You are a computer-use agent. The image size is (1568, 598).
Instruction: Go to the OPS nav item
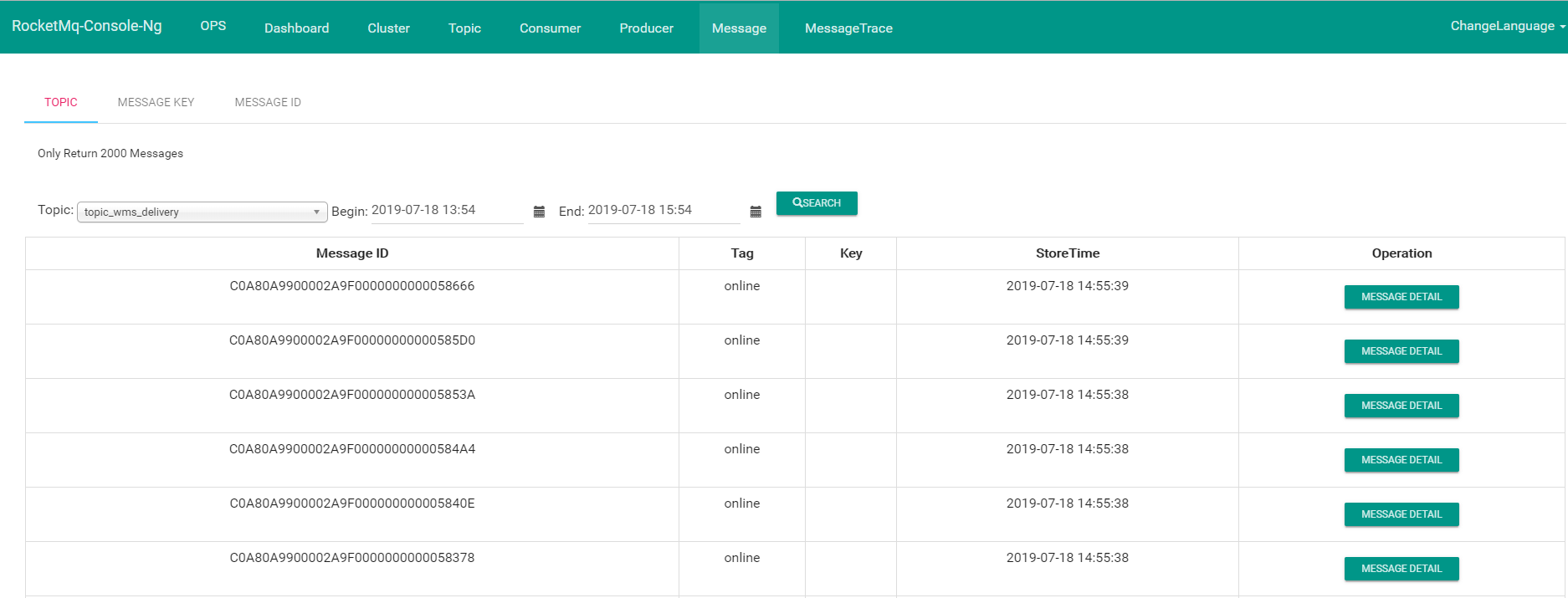[x=213, y=26]
